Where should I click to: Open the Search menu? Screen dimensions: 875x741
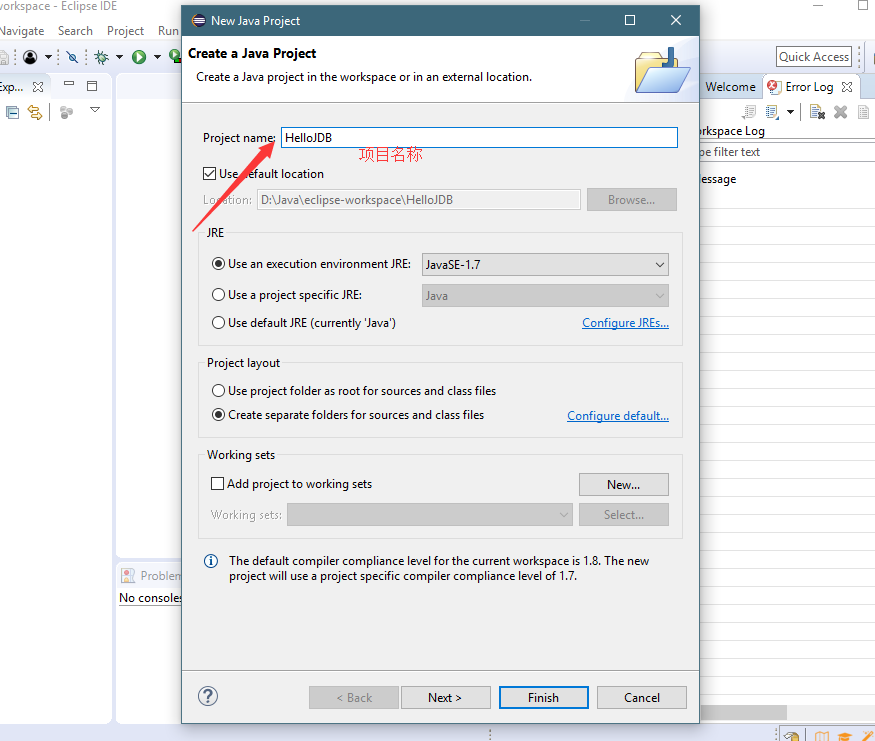pyautogui.click(x=75, y=31)
